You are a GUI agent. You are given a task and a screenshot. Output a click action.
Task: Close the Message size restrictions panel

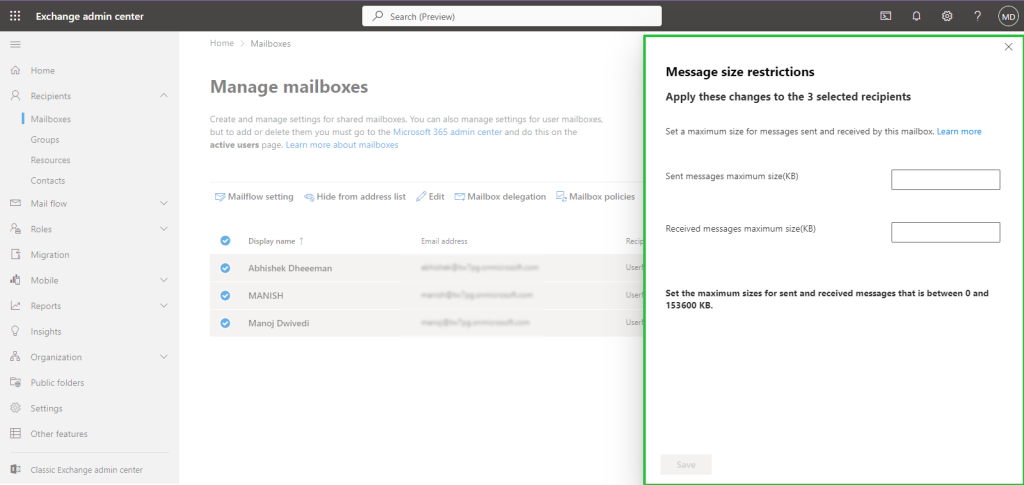(1008, 47)
